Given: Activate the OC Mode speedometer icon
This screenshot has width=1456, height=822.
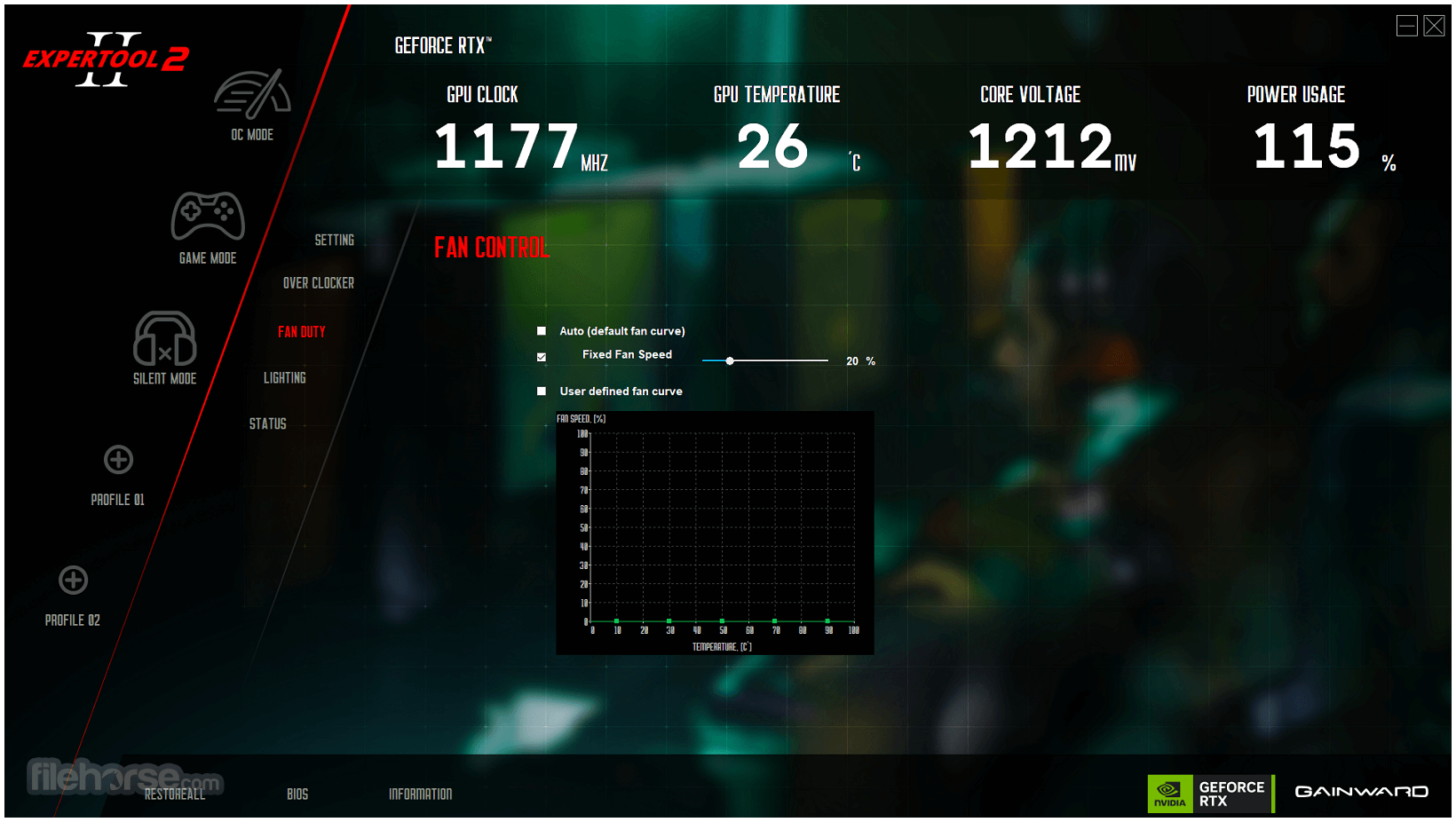Looking at the screenshot, I should coord(252,94).
